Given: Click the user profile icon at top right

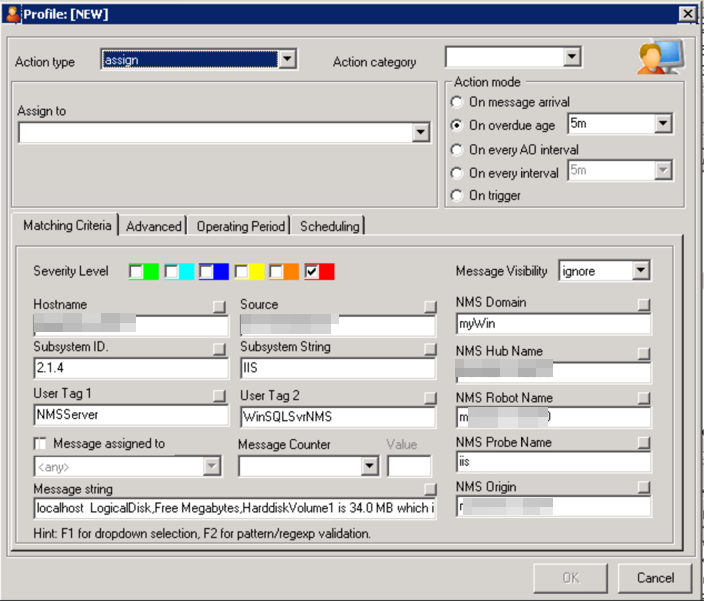Looking at the screenshot, I should [660, 58].
